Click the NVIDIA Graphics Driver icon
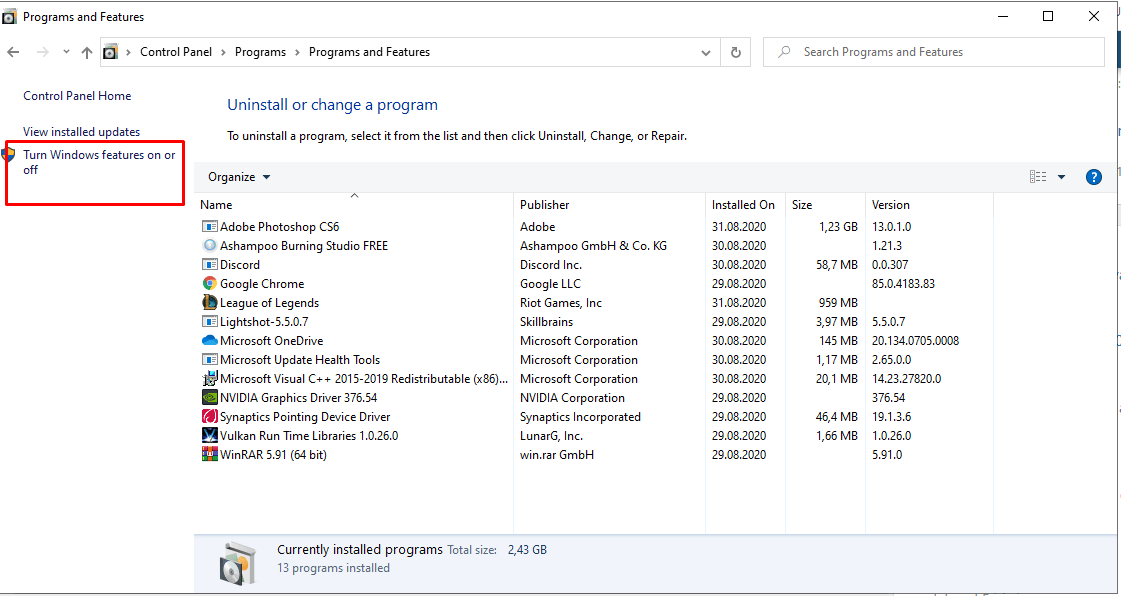1121x596 pixels. pyautogui.click(x=210, y=398)
